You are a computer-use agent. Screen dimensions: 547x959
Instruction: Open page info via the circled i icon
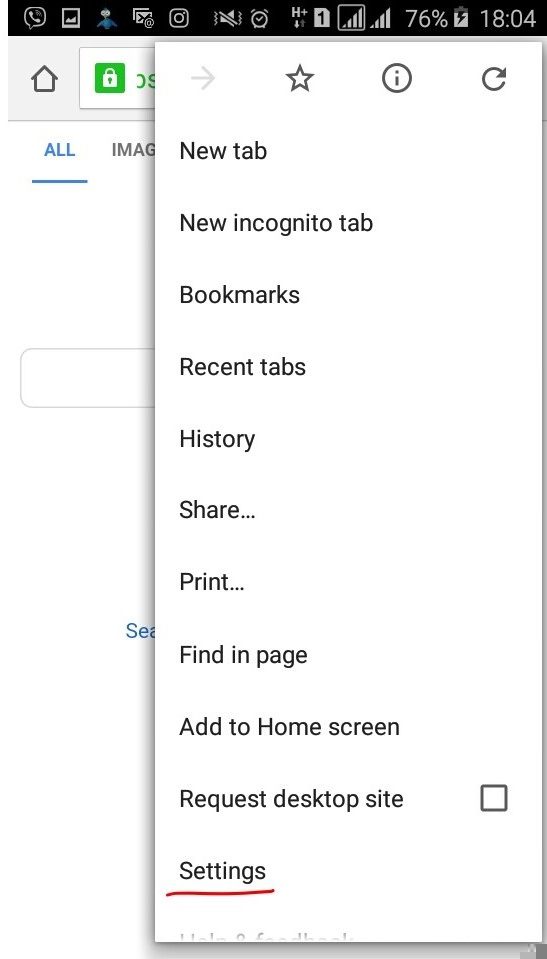397,79
